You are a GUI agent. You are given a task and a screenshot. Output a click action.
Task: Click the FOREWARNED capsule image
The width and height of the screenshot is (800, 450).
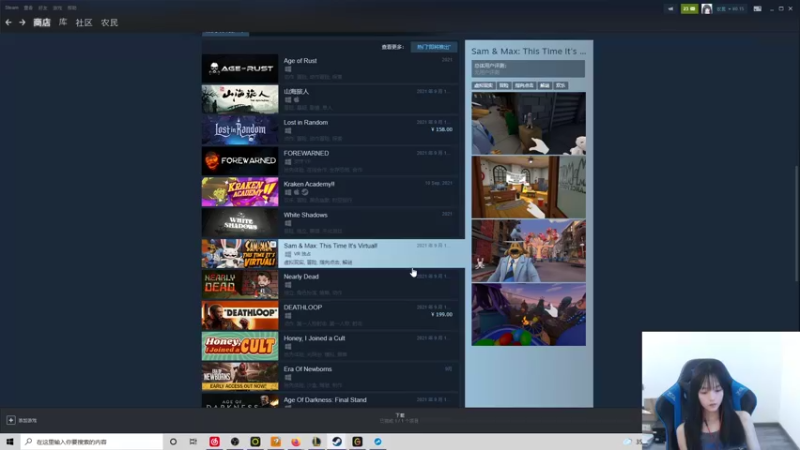(240, 161)
